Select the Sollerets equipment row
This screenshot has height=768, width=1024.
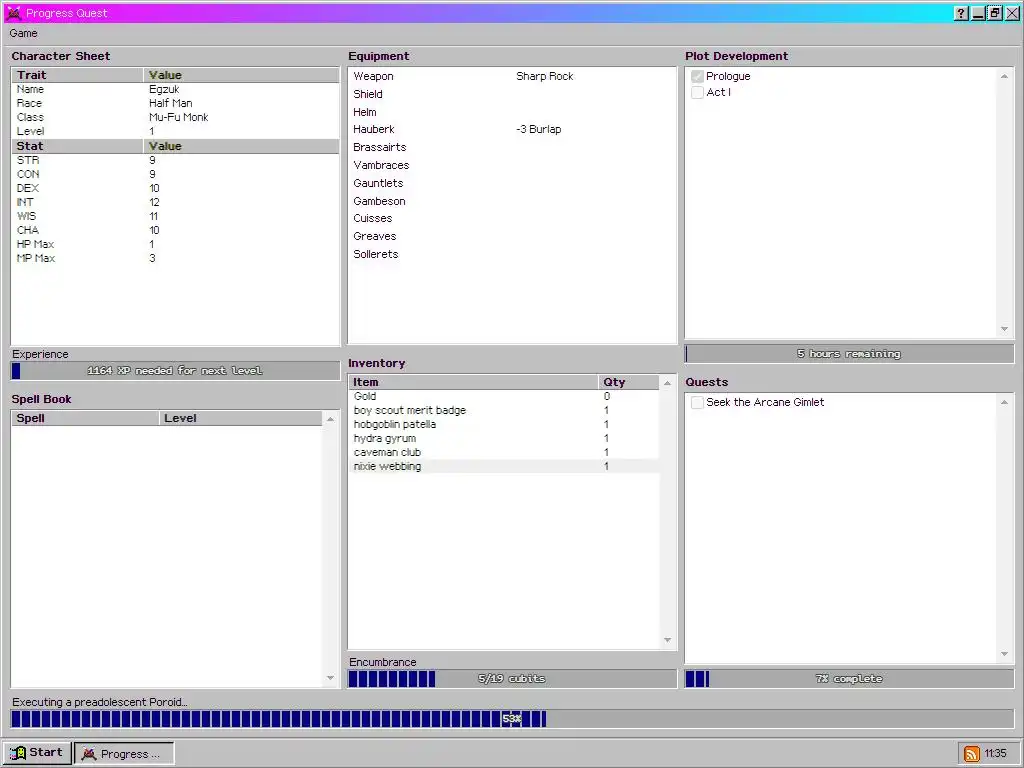tap(513, 254)
